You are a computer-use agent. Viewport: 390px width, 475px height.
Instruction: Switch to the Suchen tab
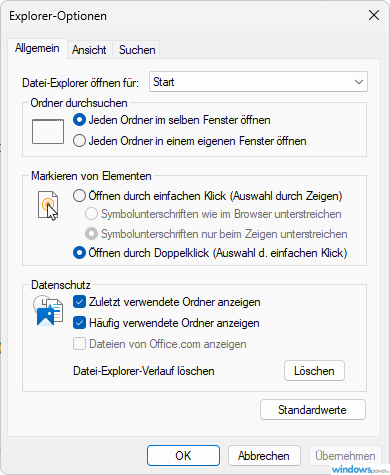tap(137, 50)
